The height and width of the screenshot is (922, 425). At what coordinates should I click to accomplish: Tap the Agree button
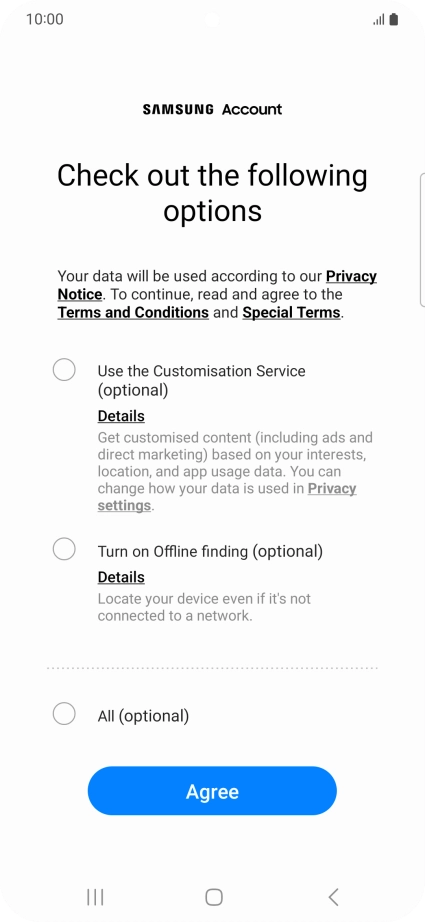coord(212,791)
